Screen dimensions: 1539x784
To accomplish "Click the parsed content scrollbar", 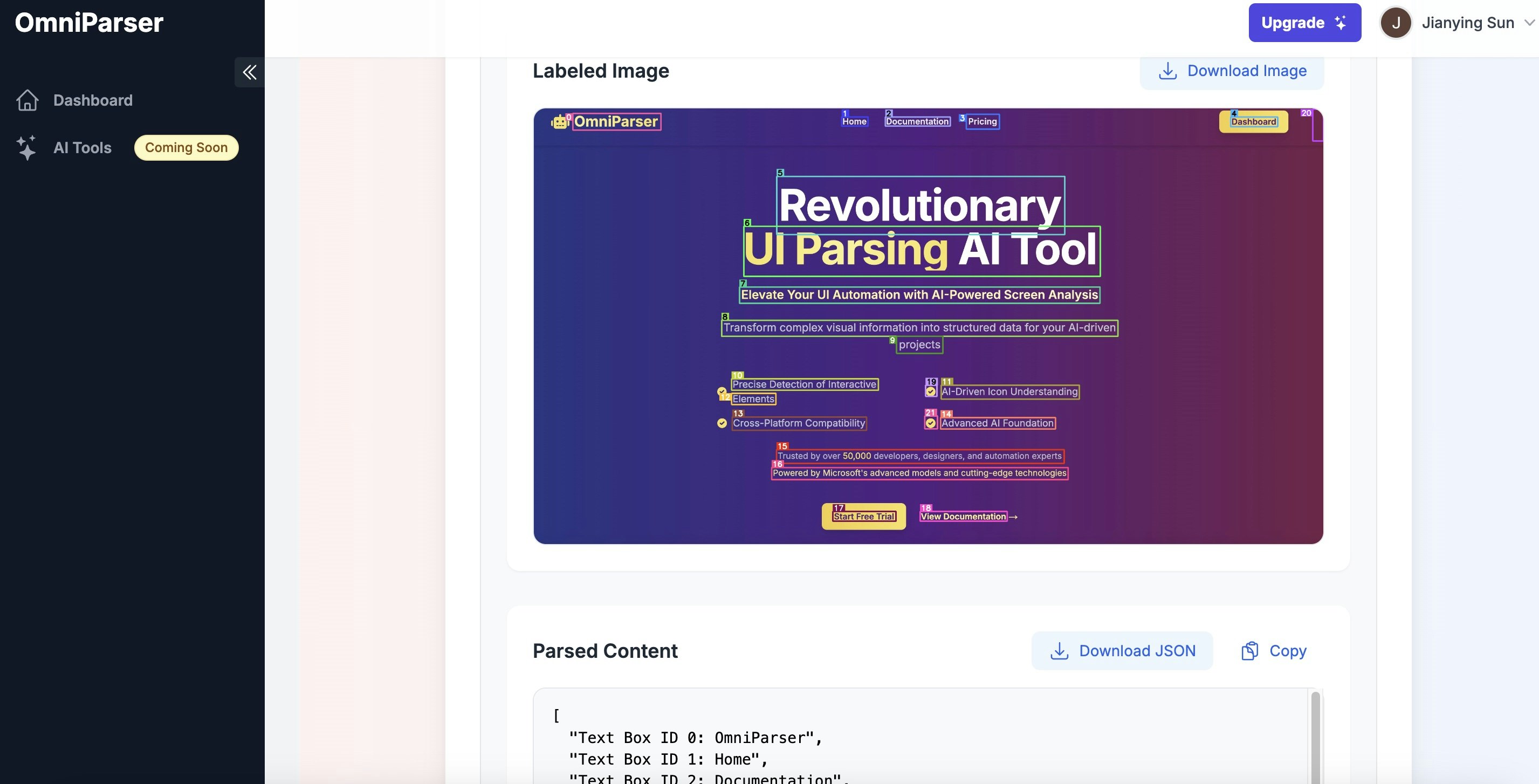I will [1315, 738].
